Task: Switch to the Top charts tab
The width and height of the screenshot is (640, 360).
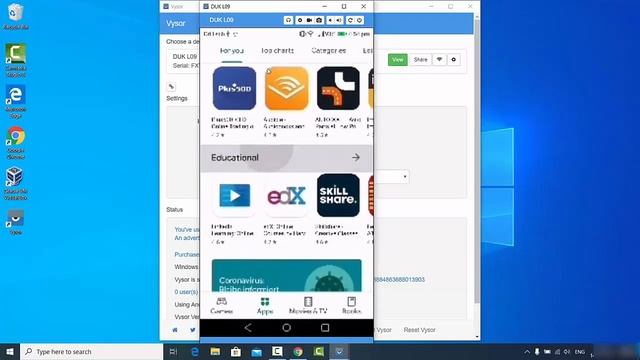Action: click(x=278, y=51)
